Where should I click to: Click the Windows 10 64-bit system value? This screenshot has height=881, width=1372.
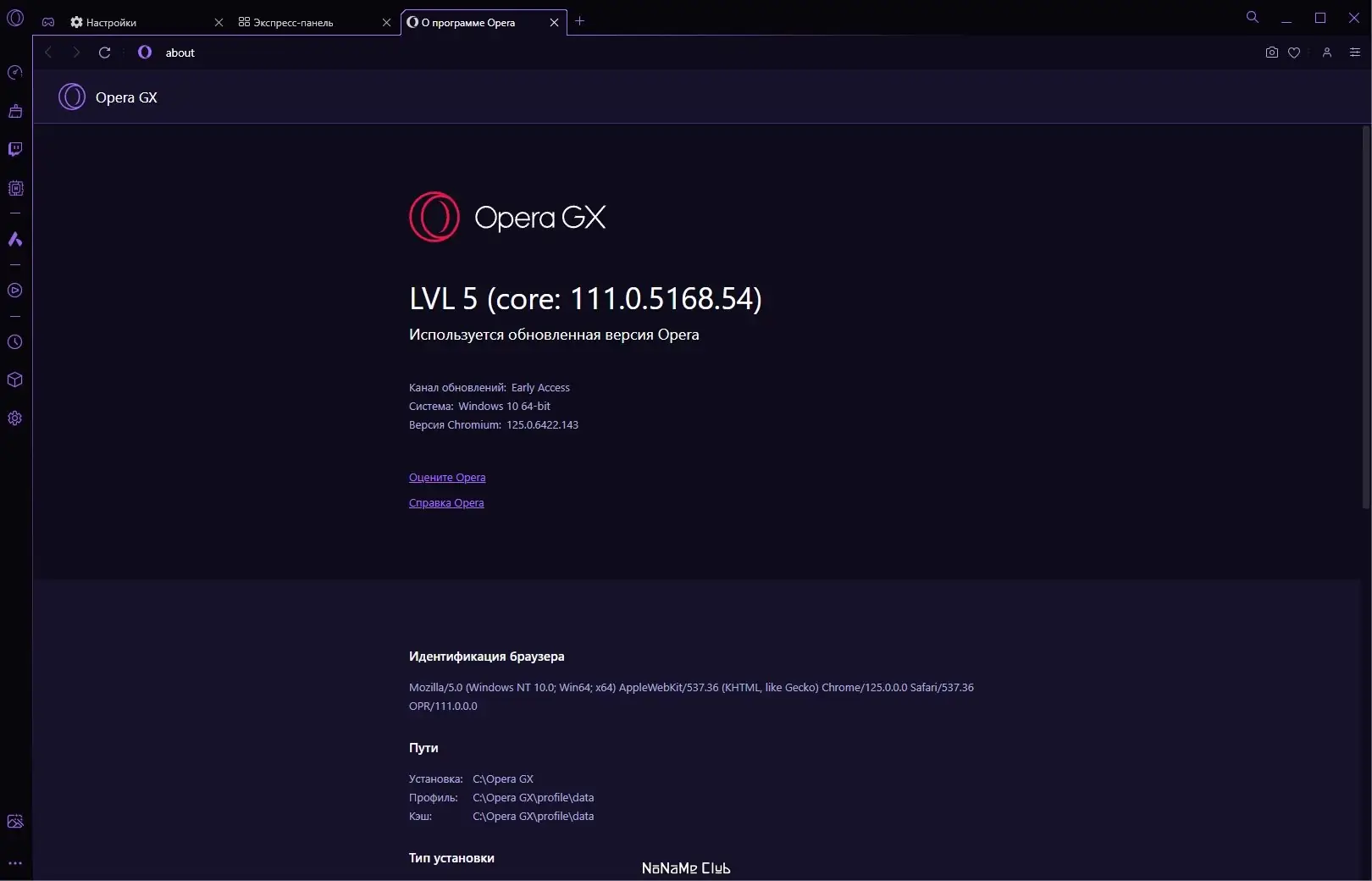pyautogui.click(x=504, y=407)
